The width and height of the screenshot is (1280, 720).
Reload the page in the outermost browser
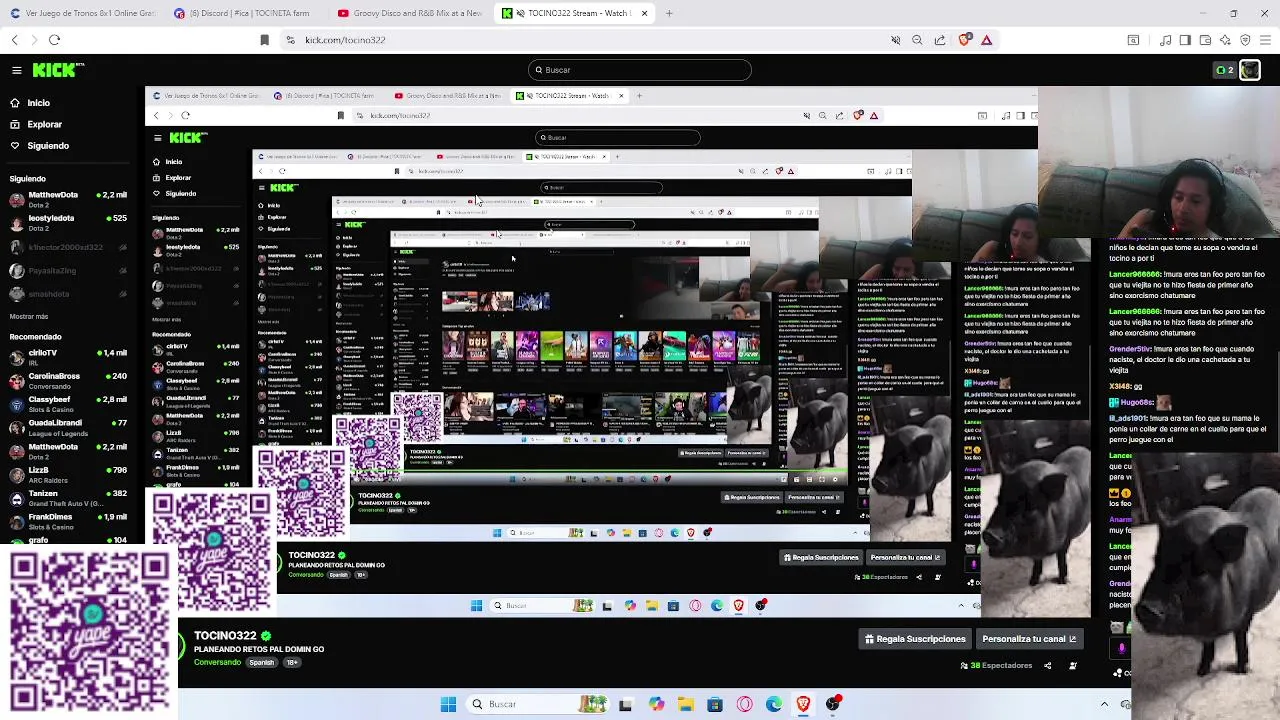coord(55,40)
